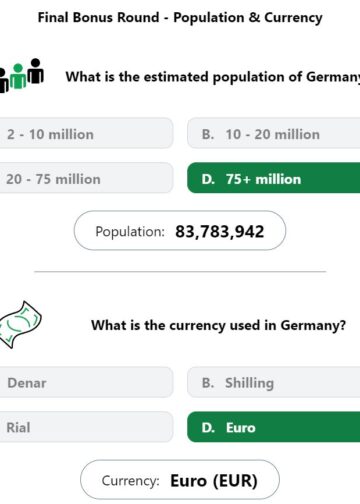Click the Euro (EUR) bold text
Viewport: 360px width, 504px height.
(214, 481)
